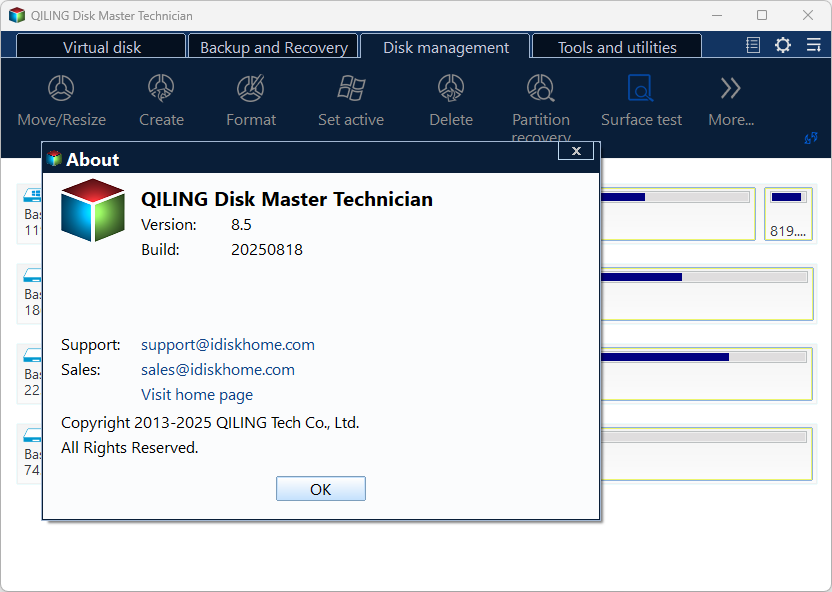
Task: Open settings gear icon
Action: coord(783,45)
